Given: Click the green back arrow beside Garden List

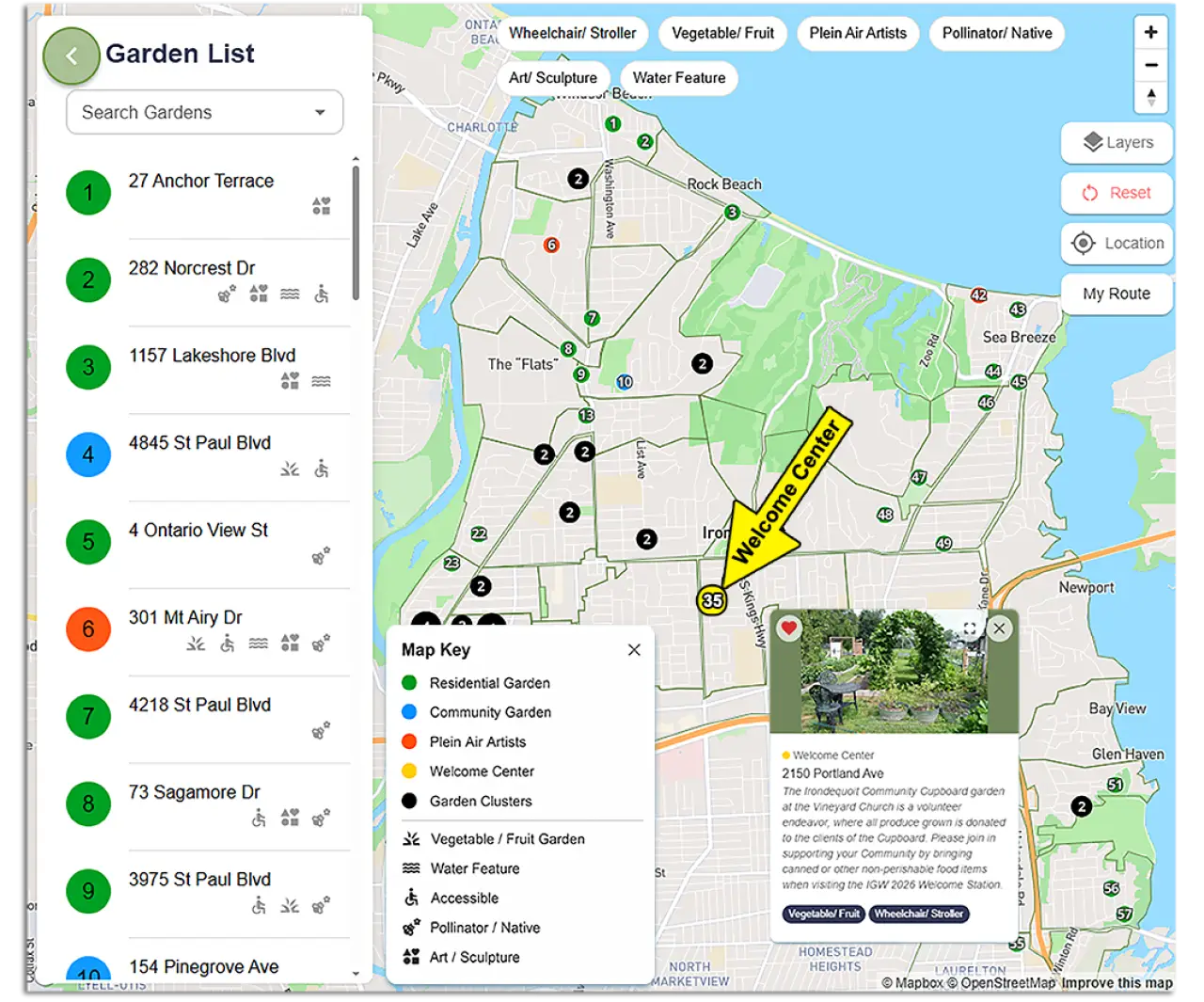Looking at the screenshot, I should pos(71,56).
